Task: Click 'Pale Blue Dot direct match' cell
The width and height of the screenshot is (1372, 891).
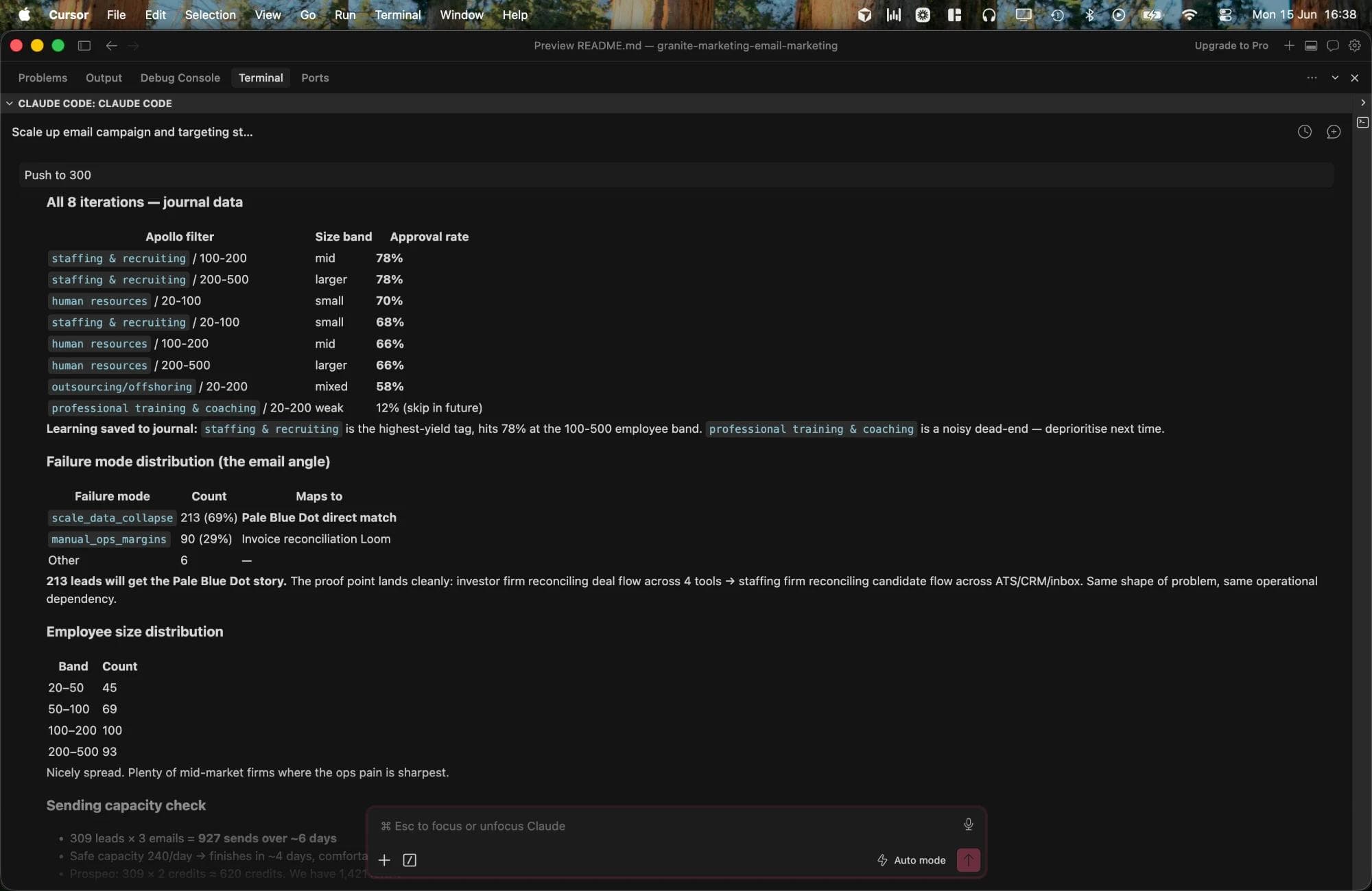Action: pos(318,518)
